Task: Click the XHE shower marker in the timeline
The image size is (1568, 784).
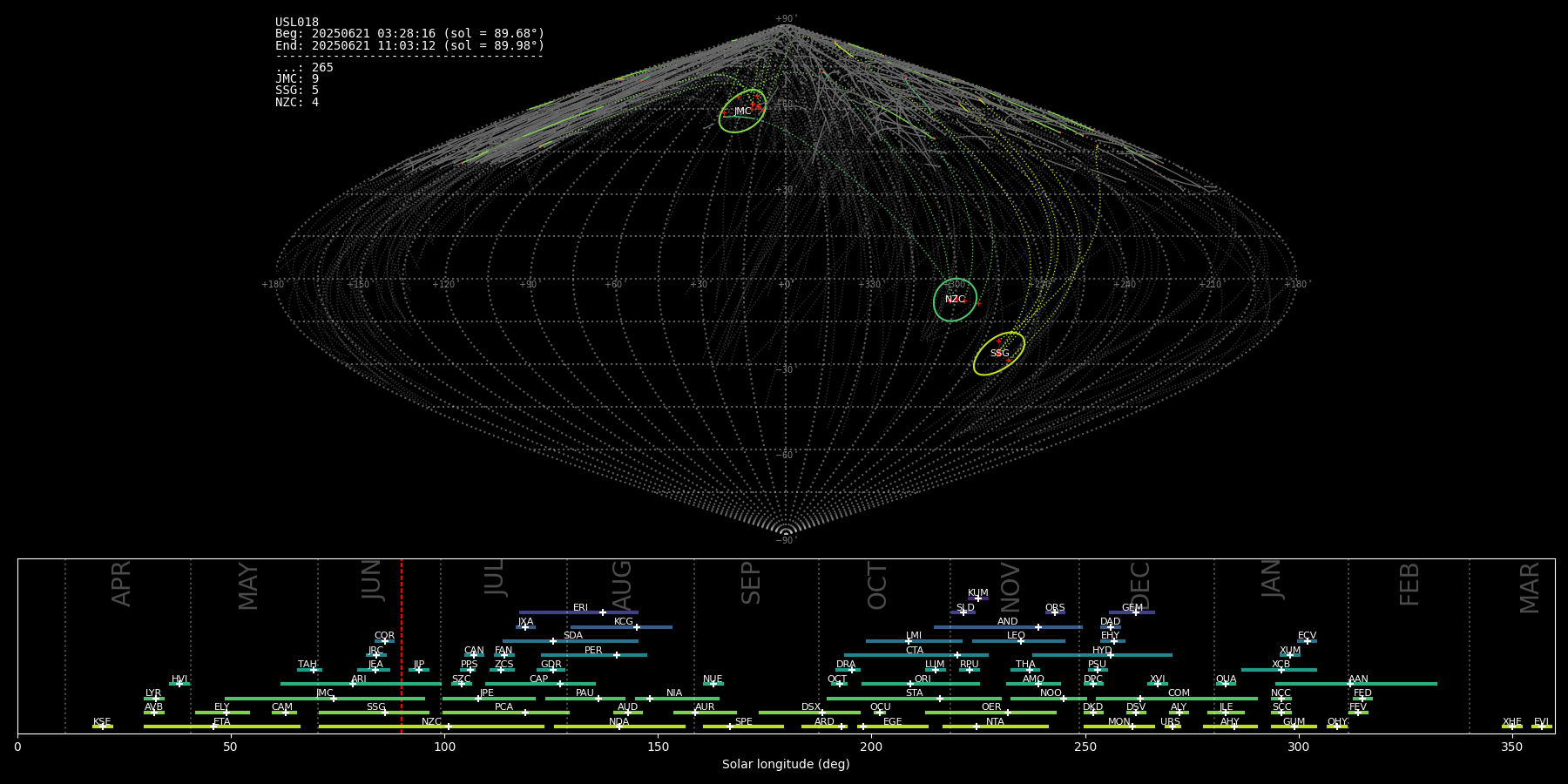Action: point(1512,727)
